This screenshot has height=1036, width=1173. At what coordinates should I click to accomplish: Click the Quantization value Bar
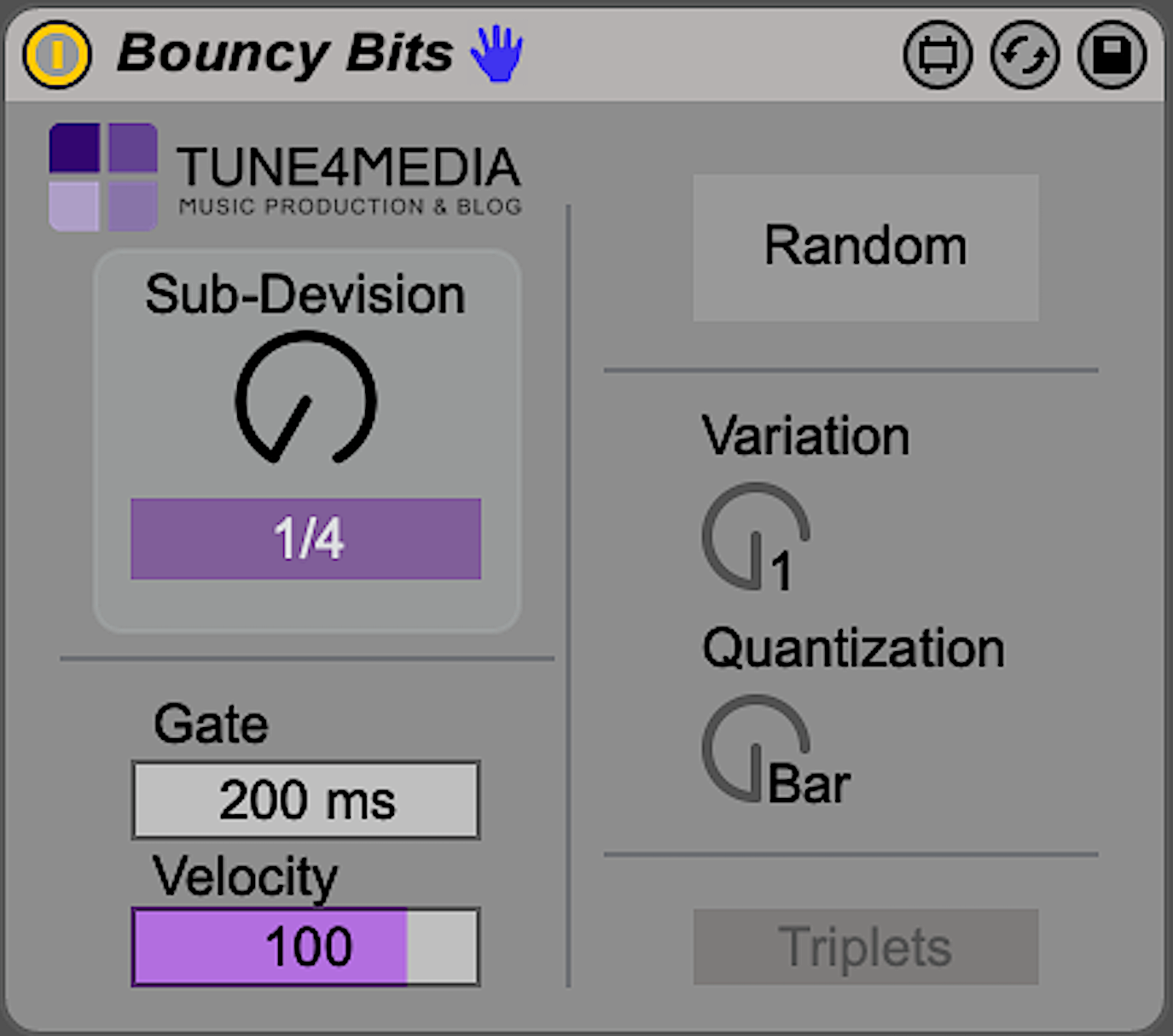(x=809, y=784)
